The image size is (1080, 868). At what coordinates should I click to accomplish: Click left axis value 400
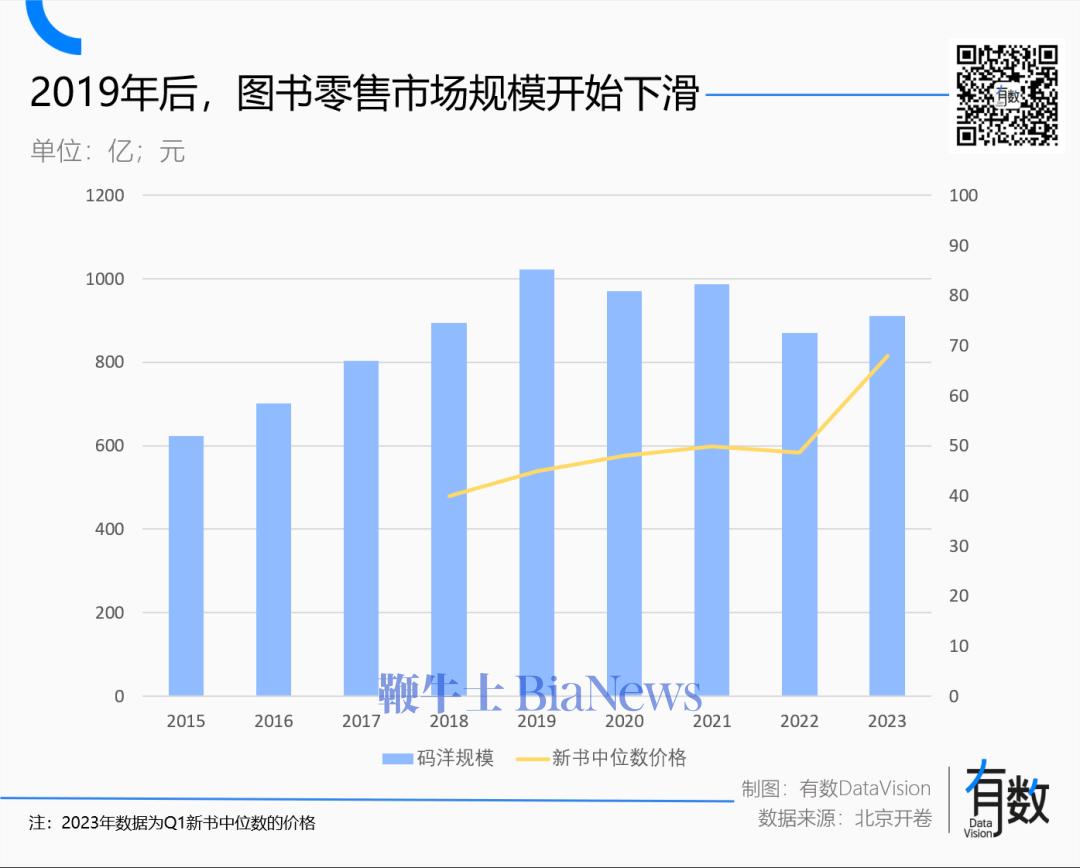(110, 529)
